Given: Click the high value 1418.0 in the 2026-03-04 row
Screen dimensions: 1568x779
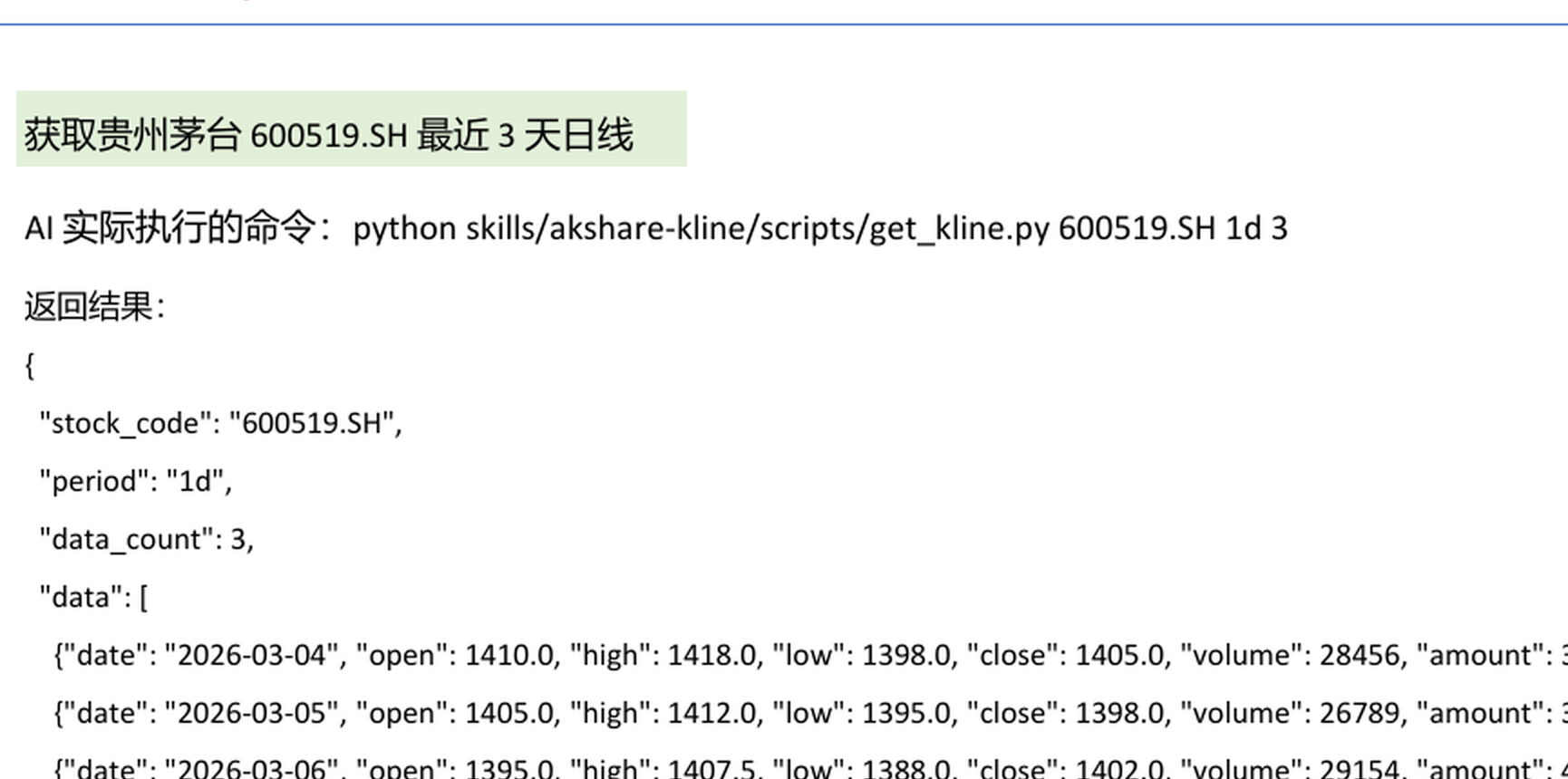Looking at the screenshot, I should (x=712, y=655).
